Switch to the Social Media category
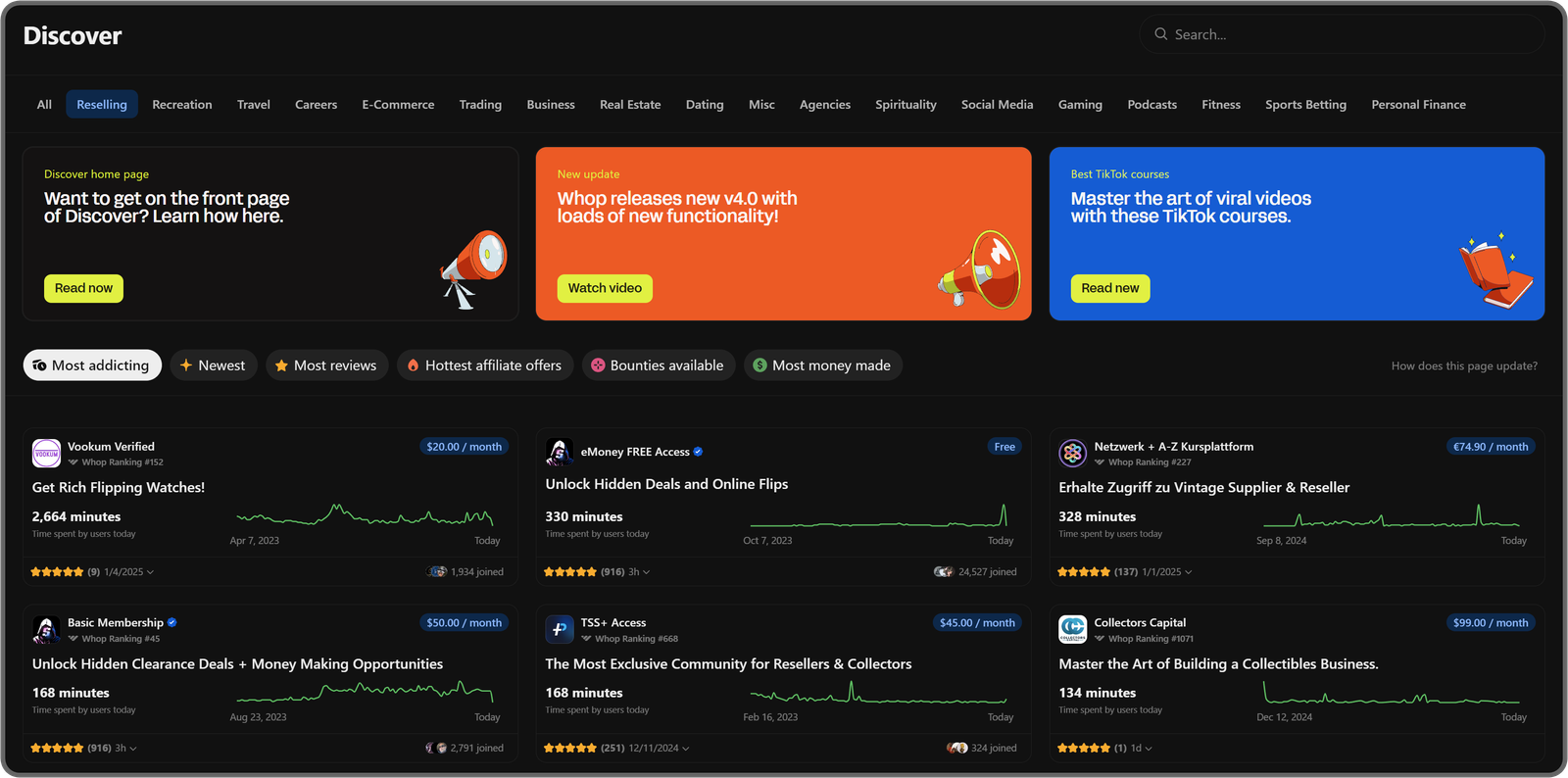 pyautogui.click(x=997, y=104)
